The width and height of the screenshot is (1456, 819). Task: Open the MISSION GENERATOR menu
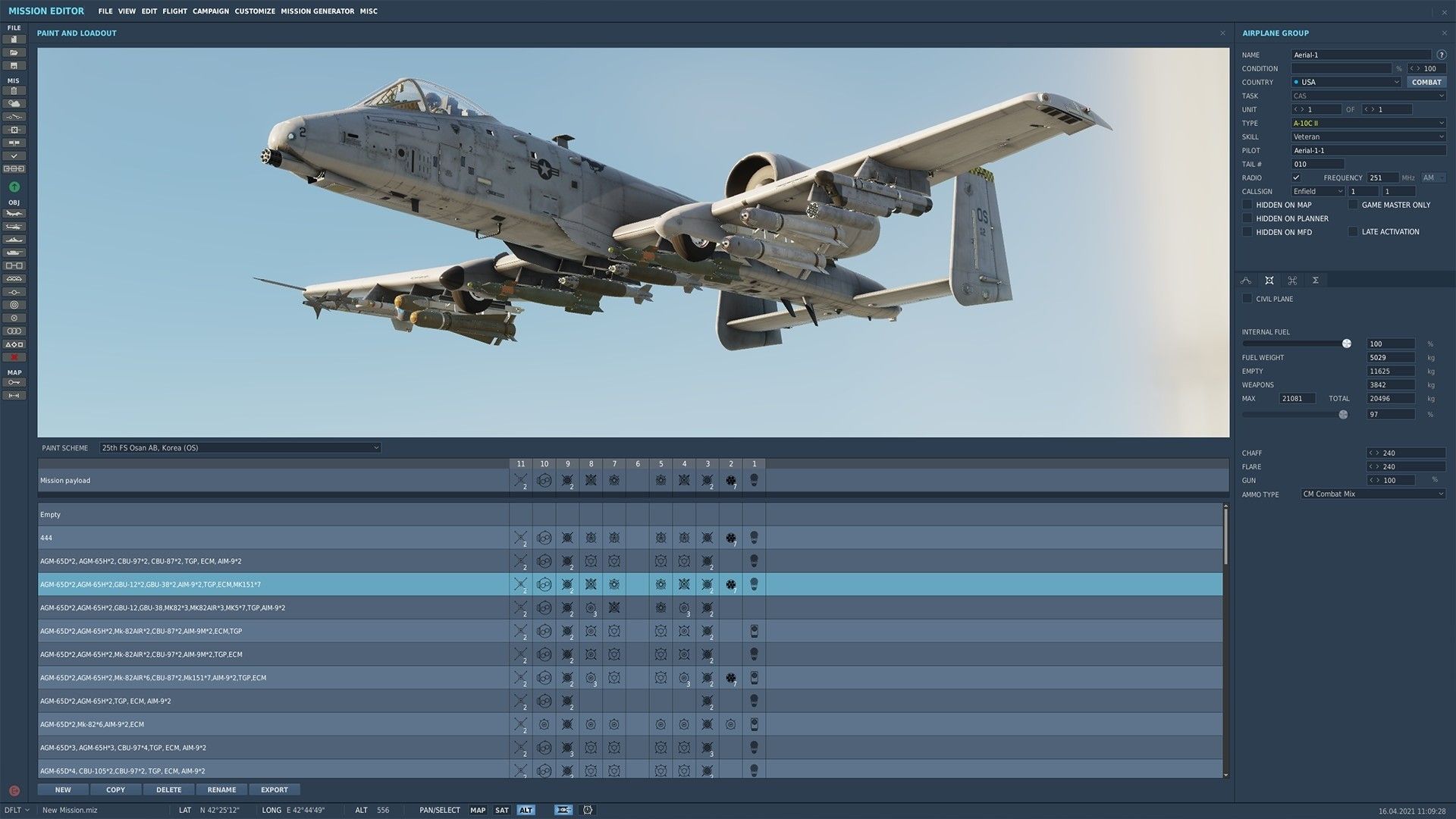[318, 11]
